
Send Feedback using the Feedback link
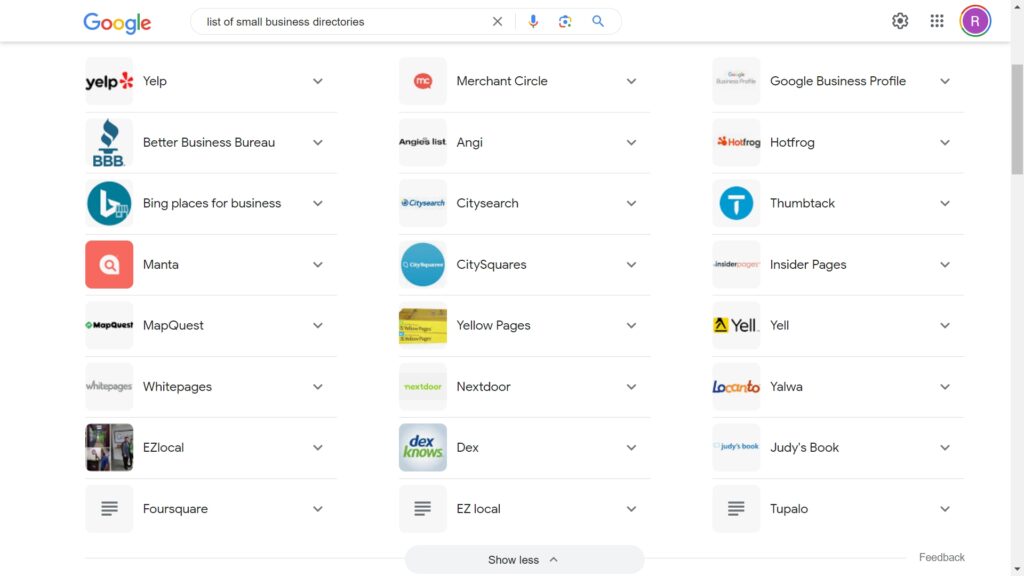click(941, 557)
